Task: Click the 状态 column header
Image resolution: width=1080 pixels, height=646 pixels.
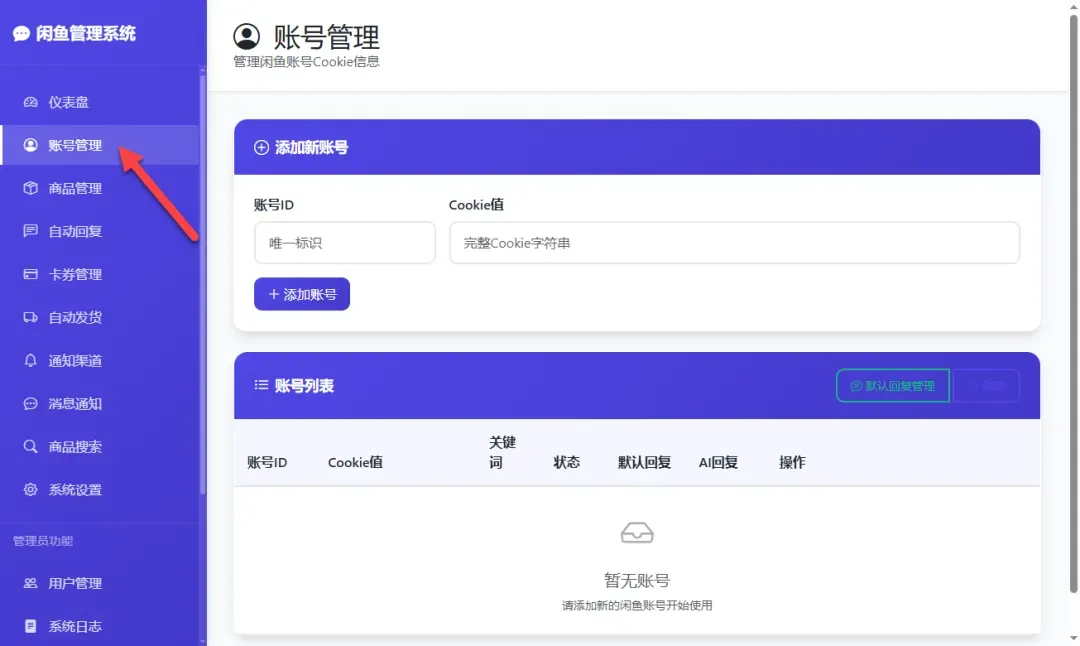Action: (567, 462)
